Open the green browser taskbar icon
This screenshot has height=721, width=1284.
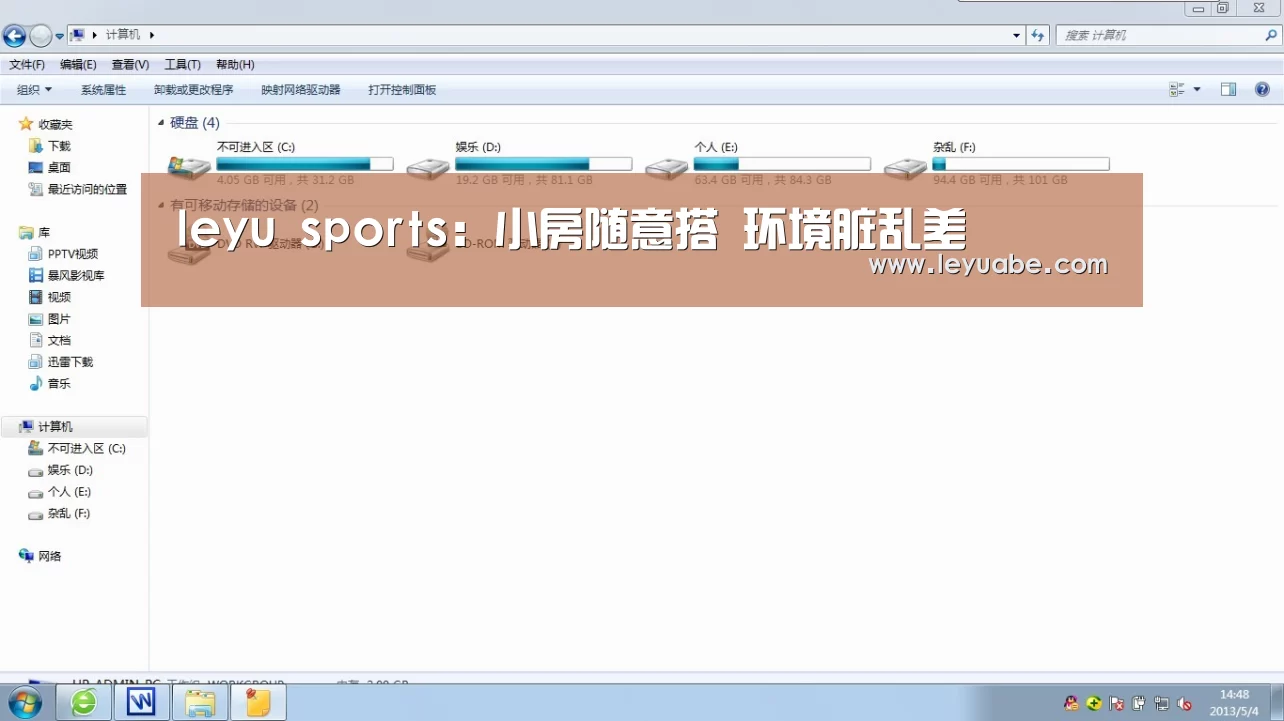tap(84, 703)
